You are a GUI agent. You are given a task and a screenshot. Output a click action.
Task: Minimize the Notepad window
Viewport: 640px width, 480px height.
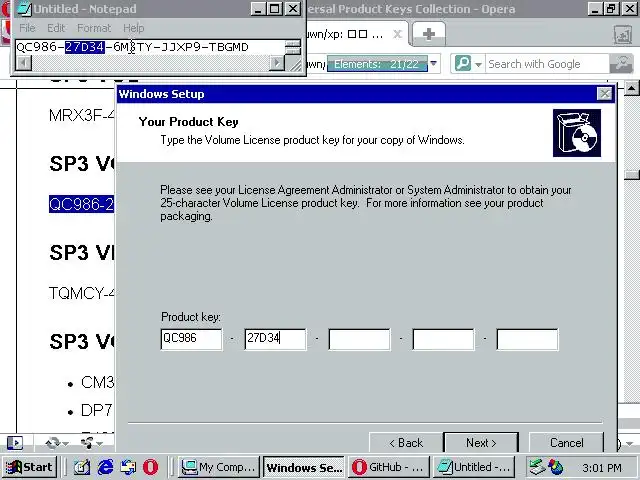[x=258, y=9]
